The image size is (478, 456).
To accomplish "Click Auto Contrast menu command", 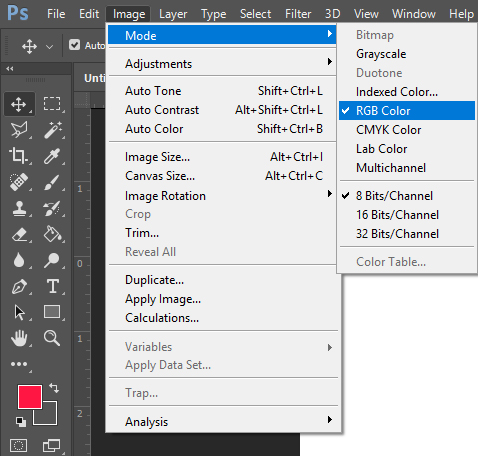I will (x=222, y=110).
